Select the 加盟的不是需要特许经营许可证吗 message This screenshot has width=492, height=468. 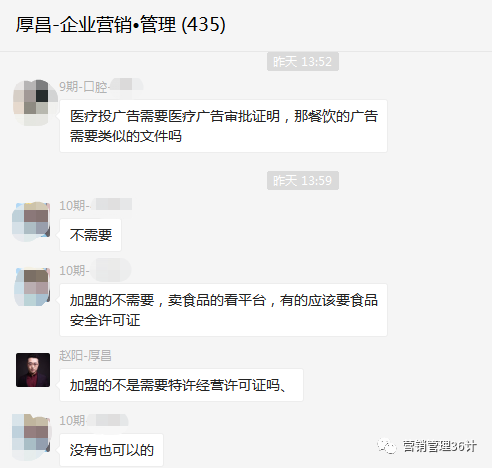pos(181,385)
